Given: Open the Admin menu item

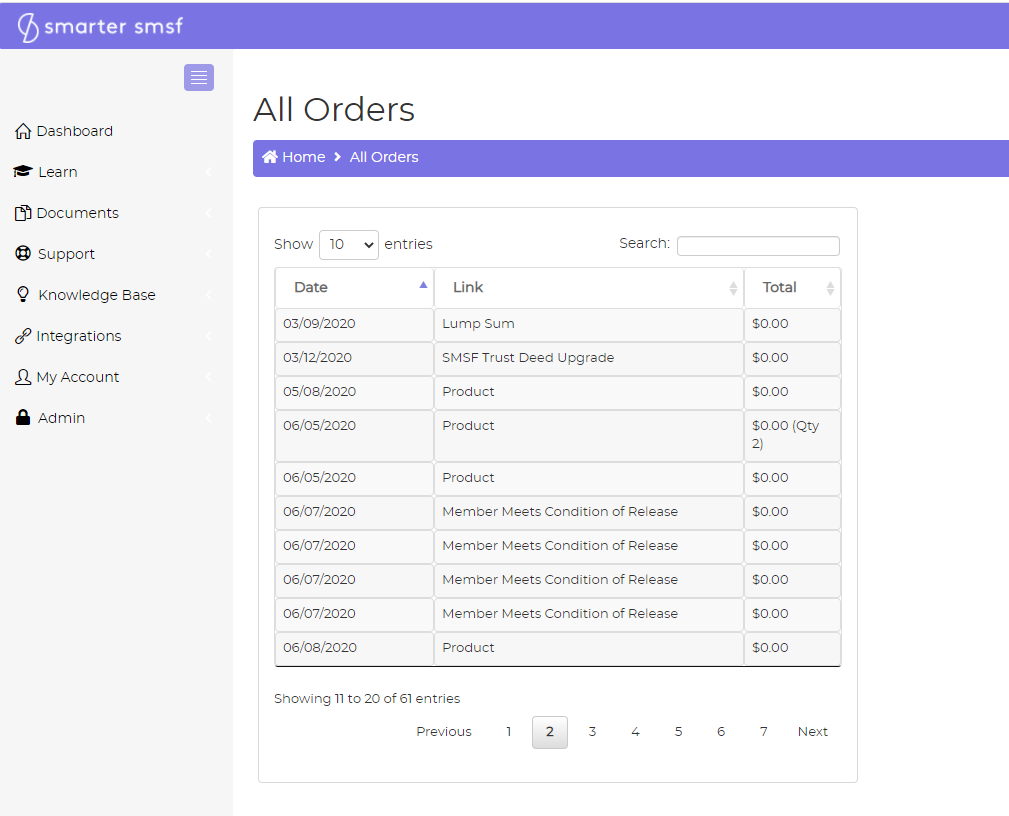Looking at the screenshot, I should point(62,418).
